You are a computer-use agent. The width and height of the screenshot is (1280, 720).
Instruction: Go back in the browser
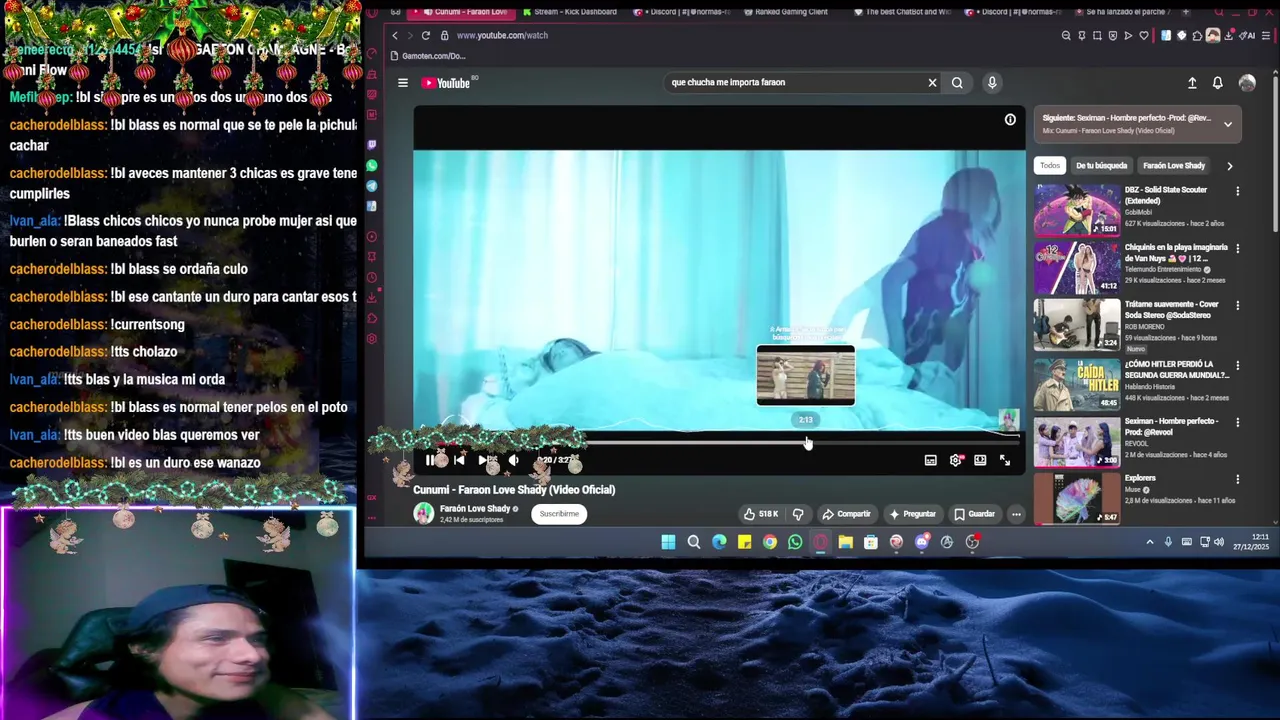click(x=395, y=35)
